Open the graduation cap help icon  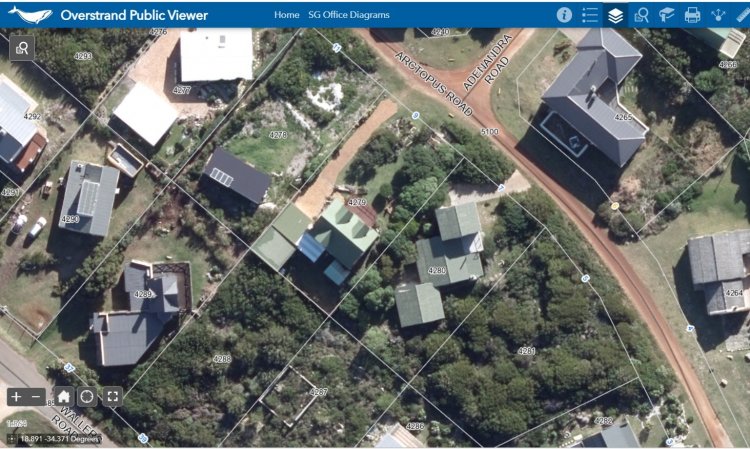coord(666,15)
